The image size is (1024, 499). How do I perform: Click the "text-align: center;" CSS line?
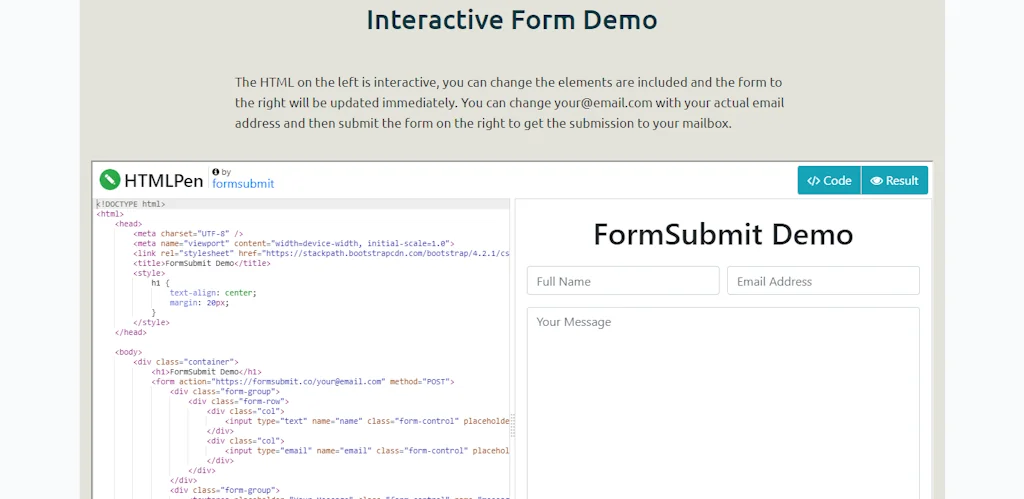(214, 293)
